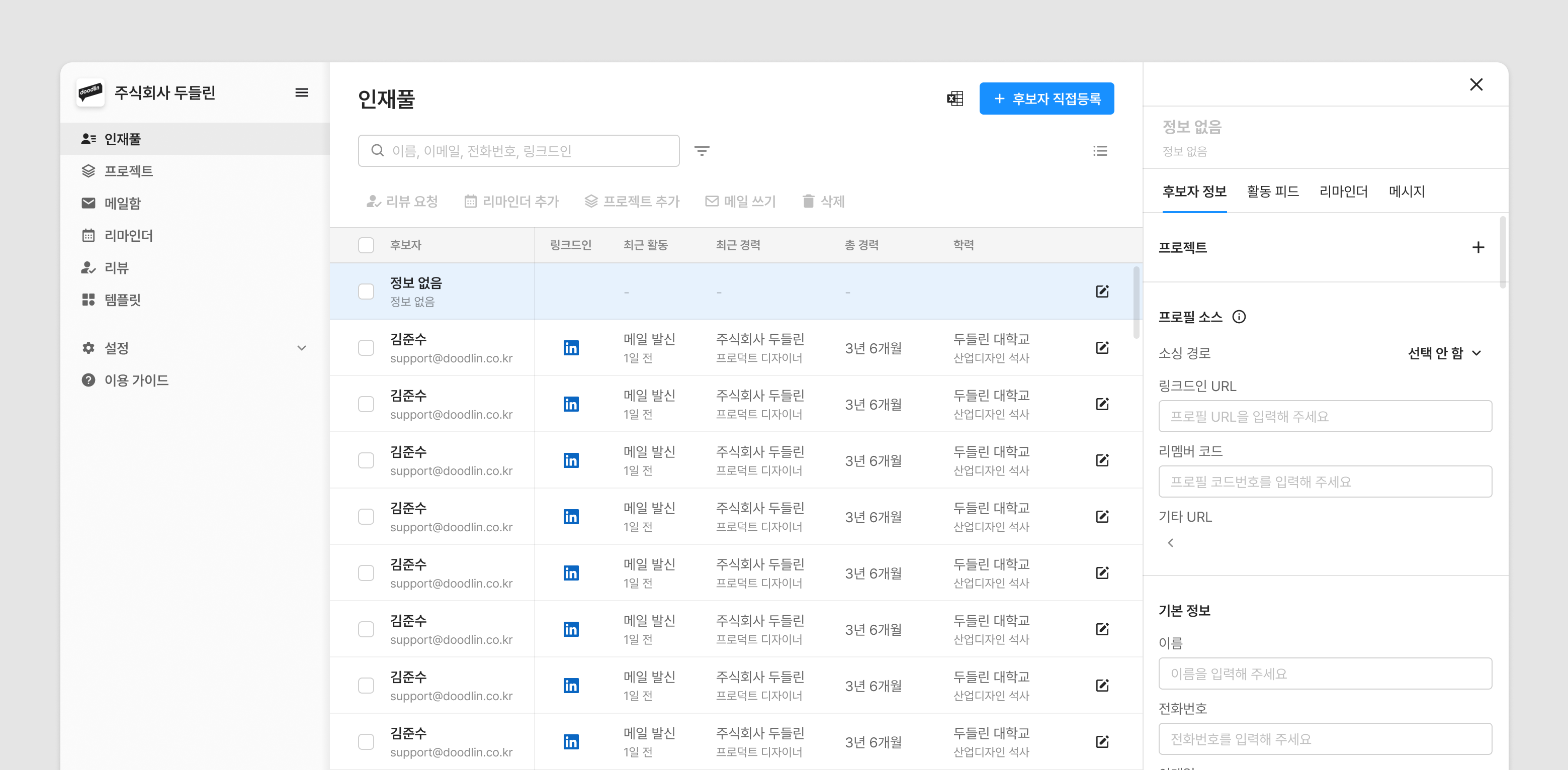Expand the 설정 menu chevron

(301, 348)
